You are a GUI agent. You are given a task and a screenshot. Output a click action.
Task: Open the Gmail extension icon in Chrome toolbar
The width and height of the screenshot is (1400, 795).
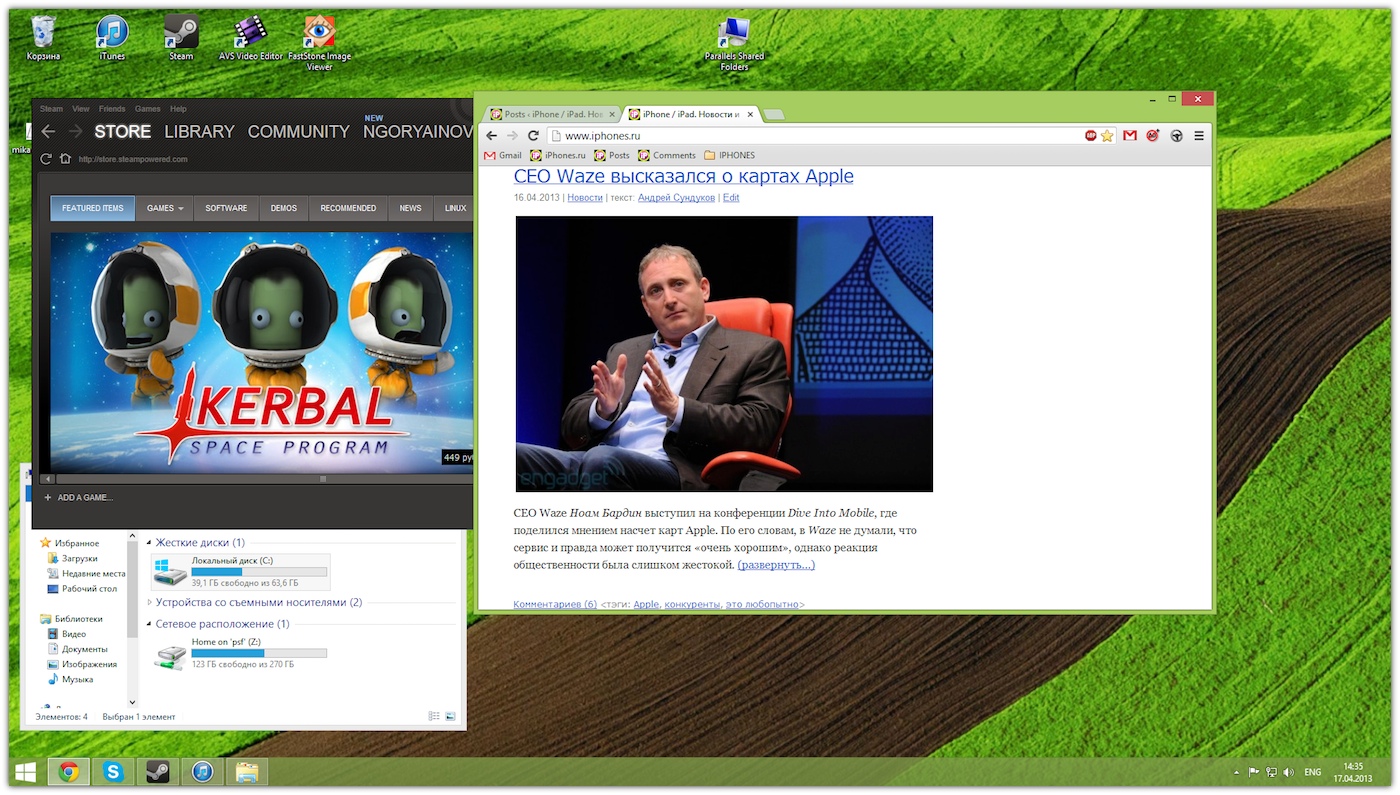1130,136
